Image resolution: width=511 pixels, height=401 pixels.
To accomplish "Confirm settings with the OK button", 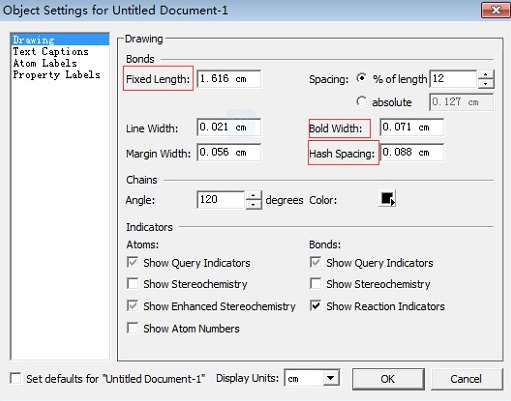I will [x=388, y=379].
